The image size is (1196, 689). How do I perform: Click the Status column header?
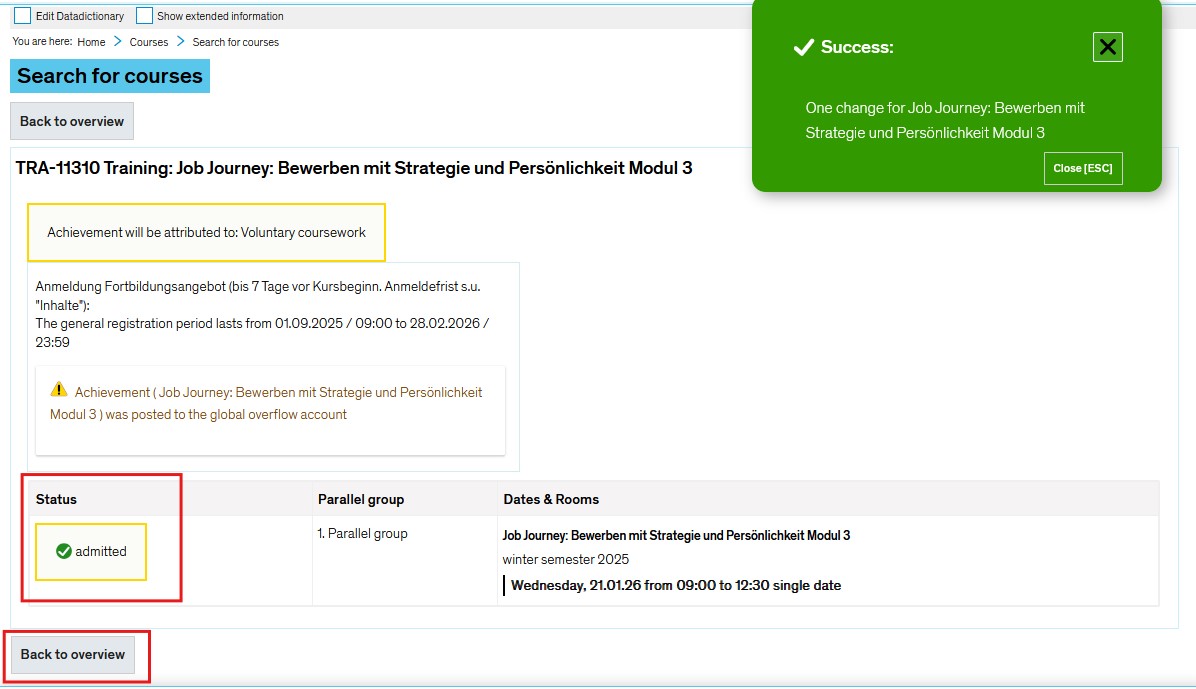tap(56, 499)
